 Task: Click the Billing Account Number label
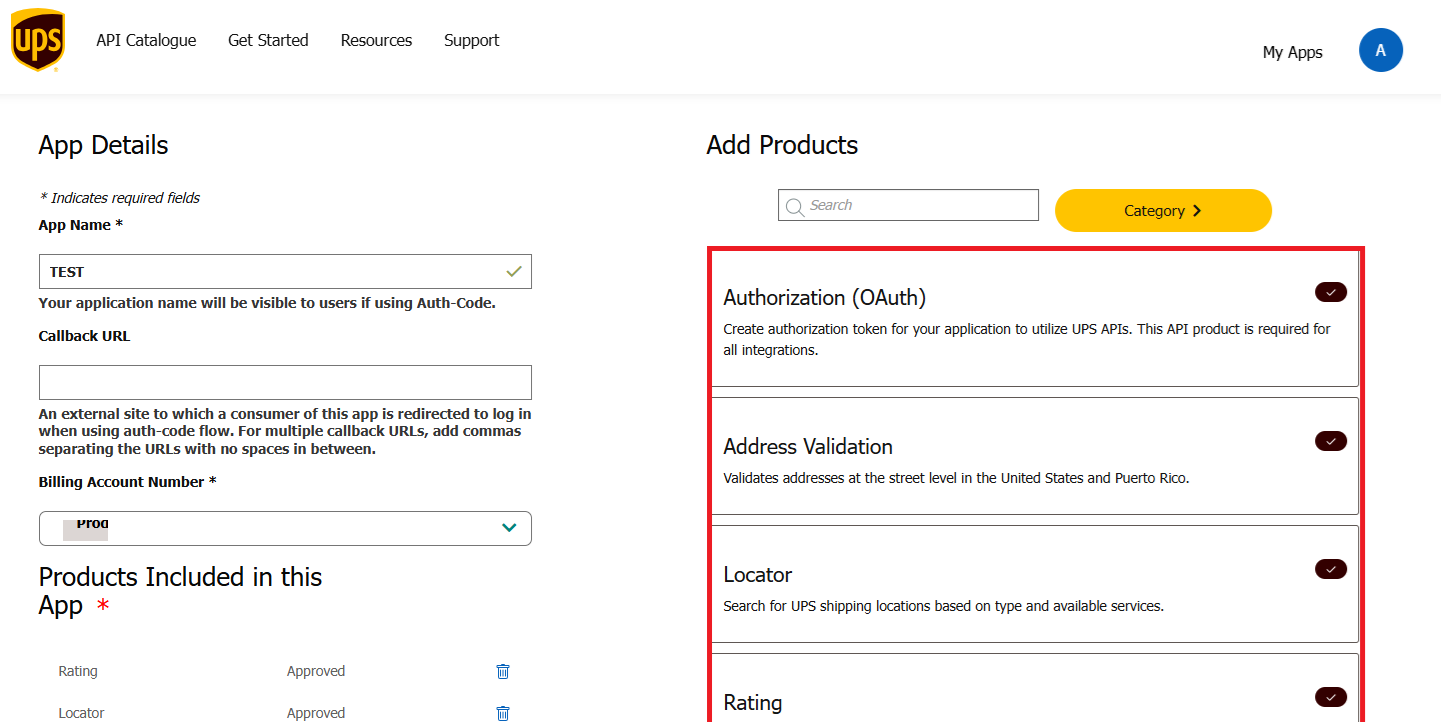point(128,482)
